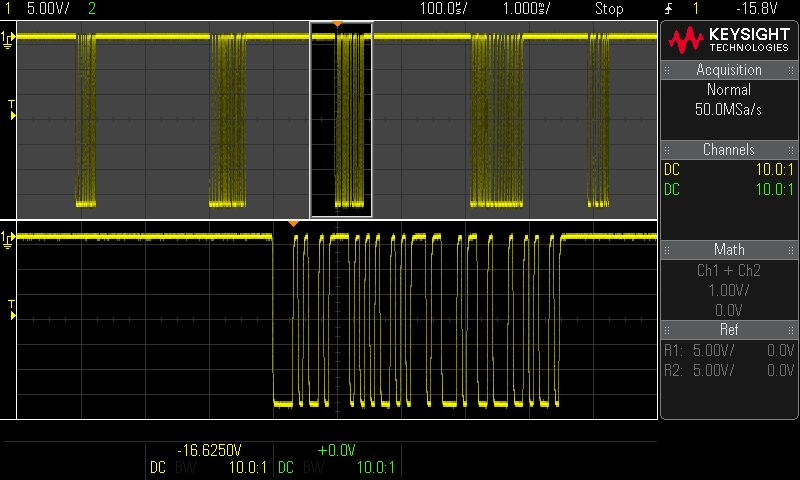Expand the Channels panel header
Screen dimensions: 800x480
click(729, 150)
